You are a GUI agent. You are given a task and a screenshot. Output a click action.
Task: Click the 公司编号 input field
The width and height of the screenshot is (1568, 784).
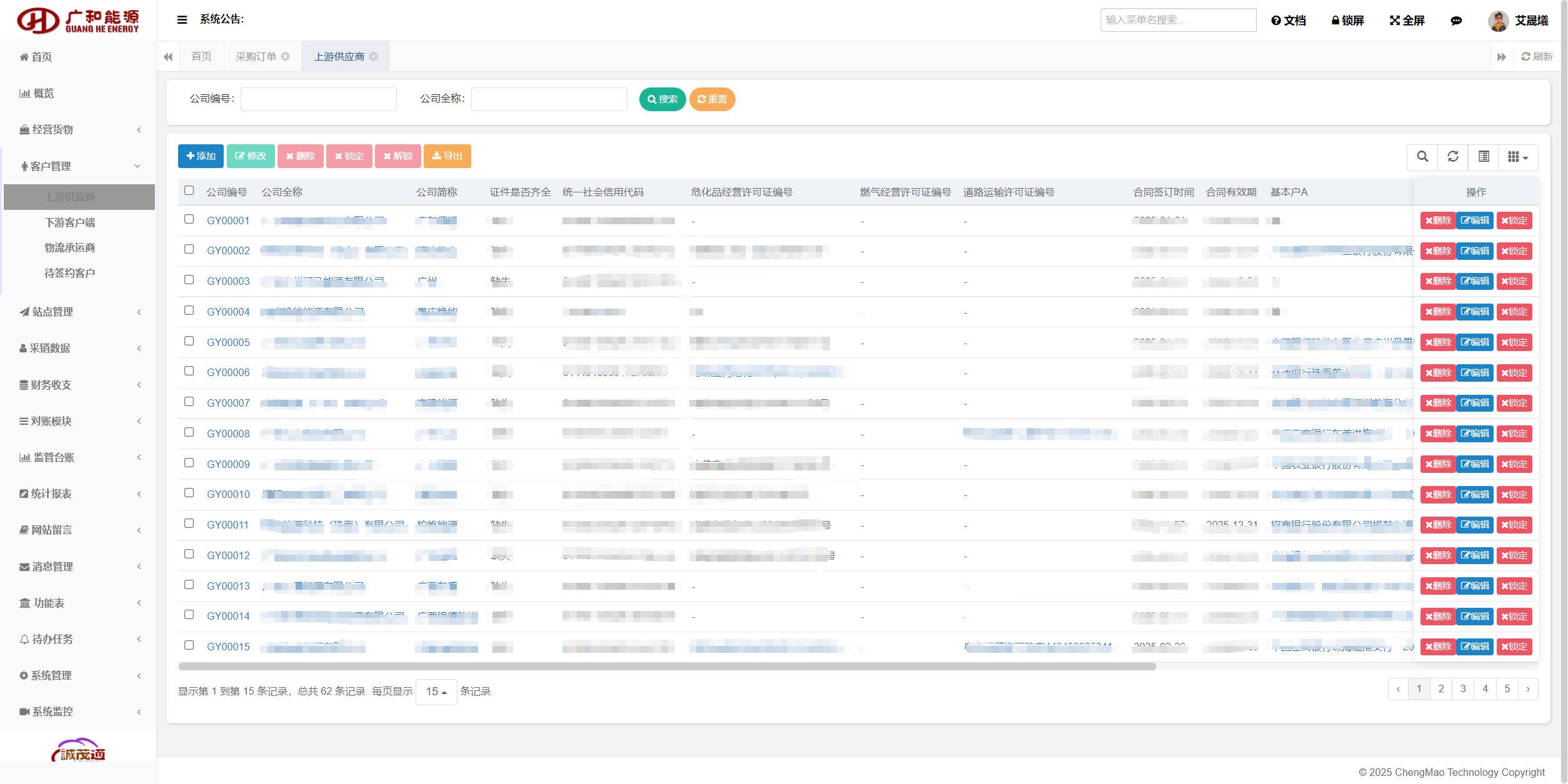pyautogui.click(x=318, y=99)
